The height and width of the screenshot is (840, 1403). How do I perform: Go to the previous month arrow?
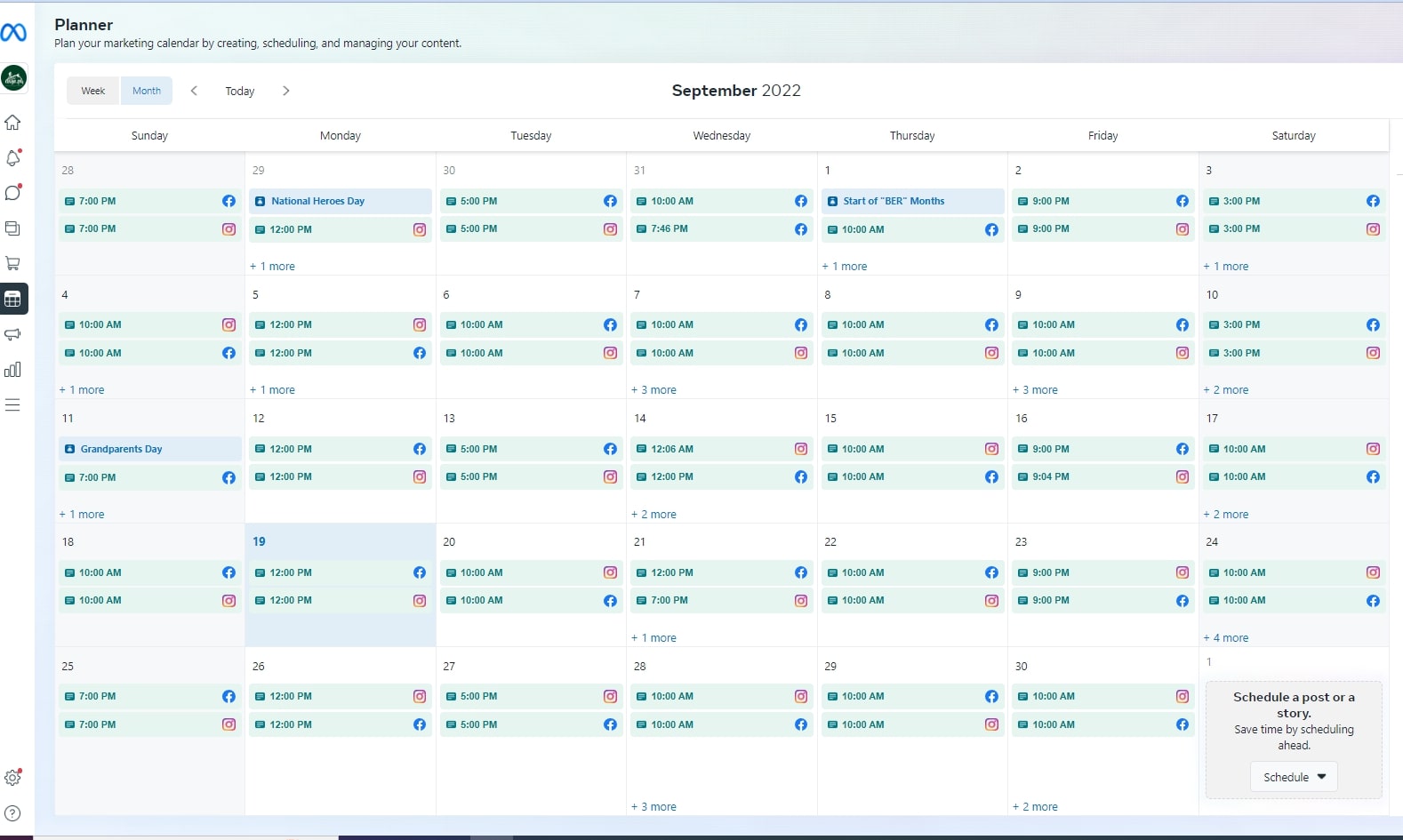(194, 91)
